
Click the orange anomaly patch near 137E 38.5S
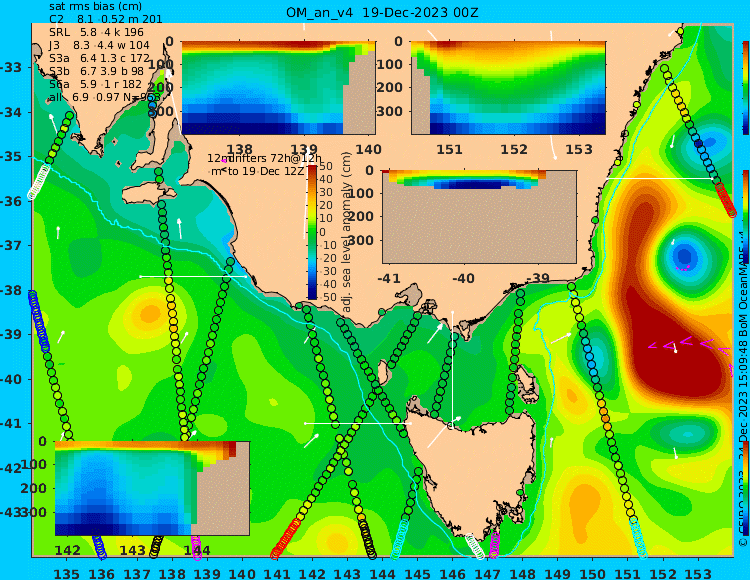(x=150, y=314)
